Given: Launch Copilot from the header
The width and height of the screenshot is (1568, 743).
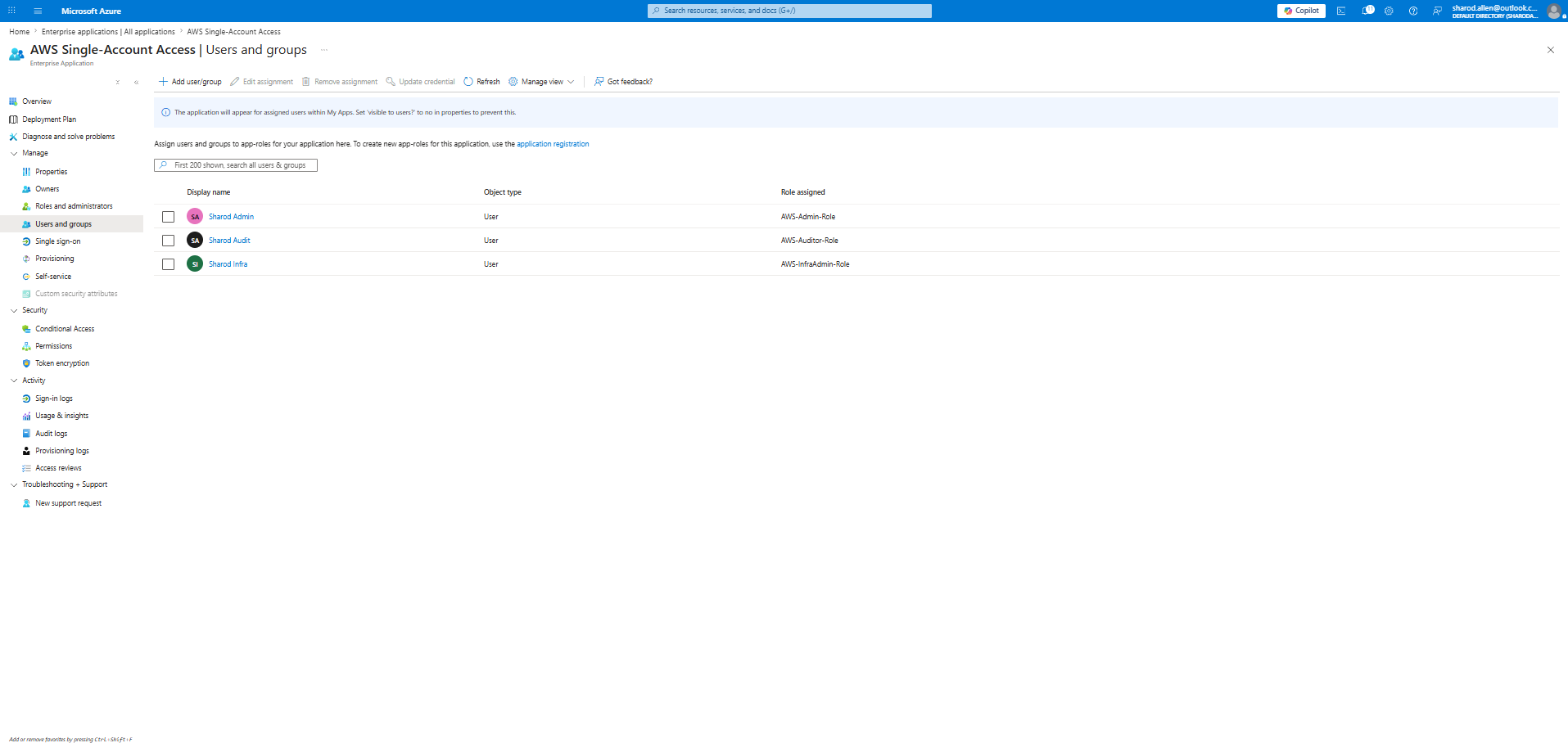Looking at the screenshot, I should pyautogui.click(x=1301, y=11).
